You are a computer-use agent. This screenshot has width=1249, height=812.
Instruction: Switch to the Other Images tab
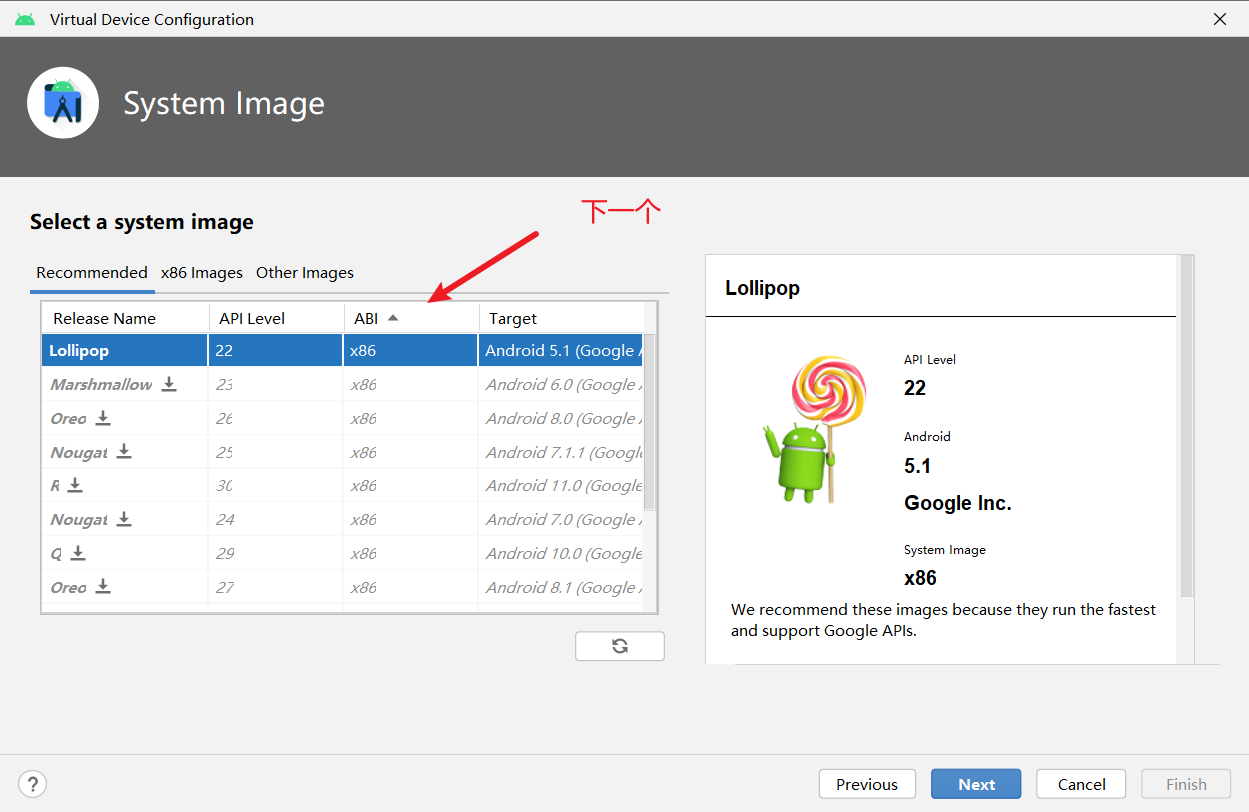click(305, 273)
